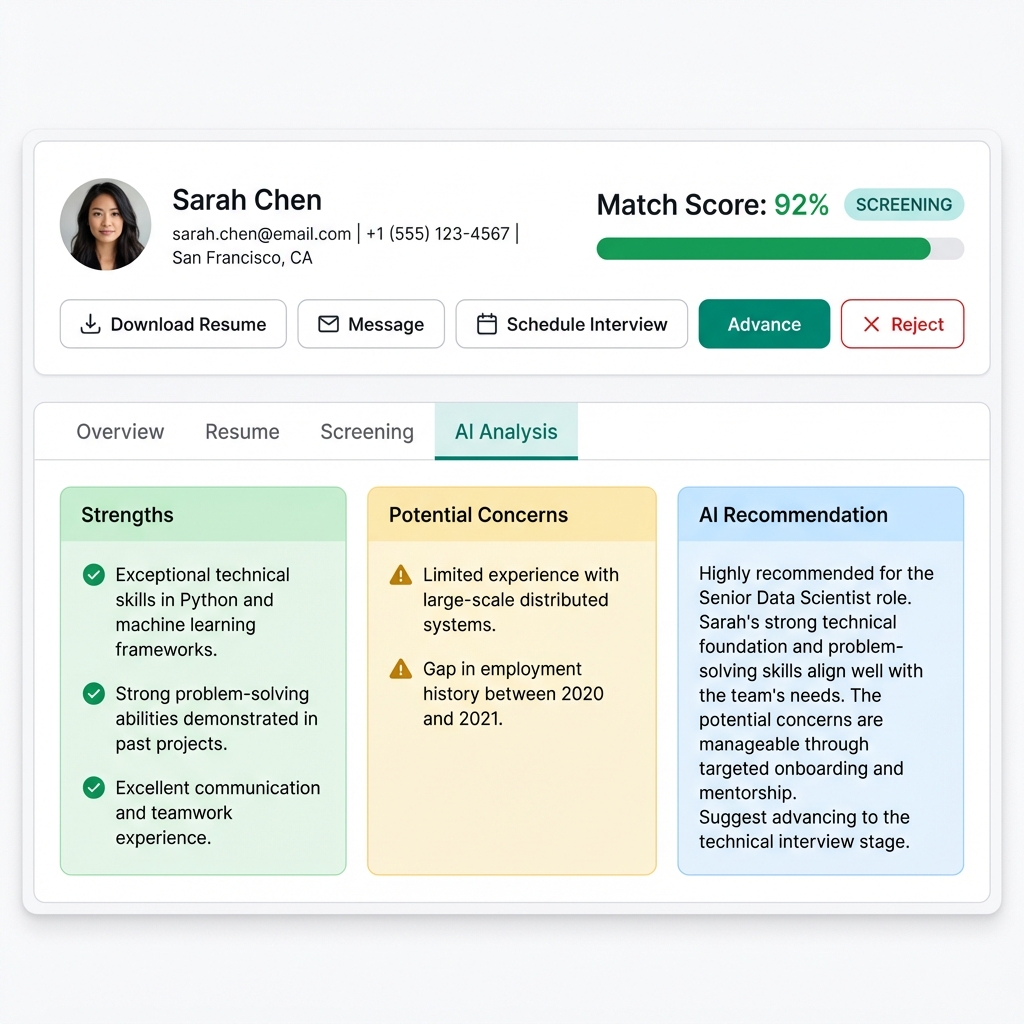The width and height of the screenshot is (1024, 1024).
Task: Select the AI Analysis tab
Action: tap(505, 431)
